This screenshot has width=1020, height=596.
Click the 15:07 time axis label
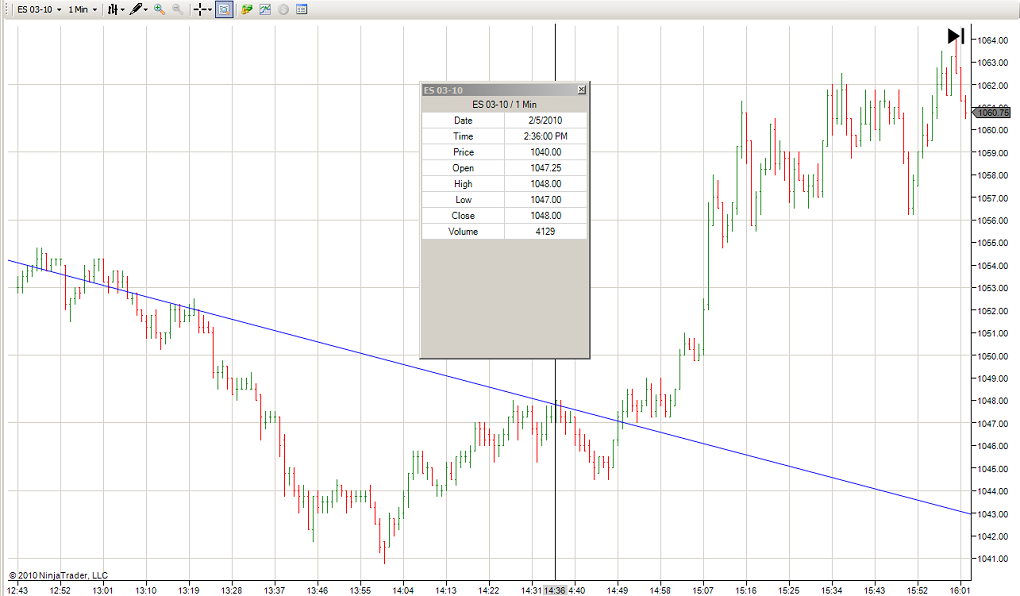pyautogui.click(x=703, y=590)
